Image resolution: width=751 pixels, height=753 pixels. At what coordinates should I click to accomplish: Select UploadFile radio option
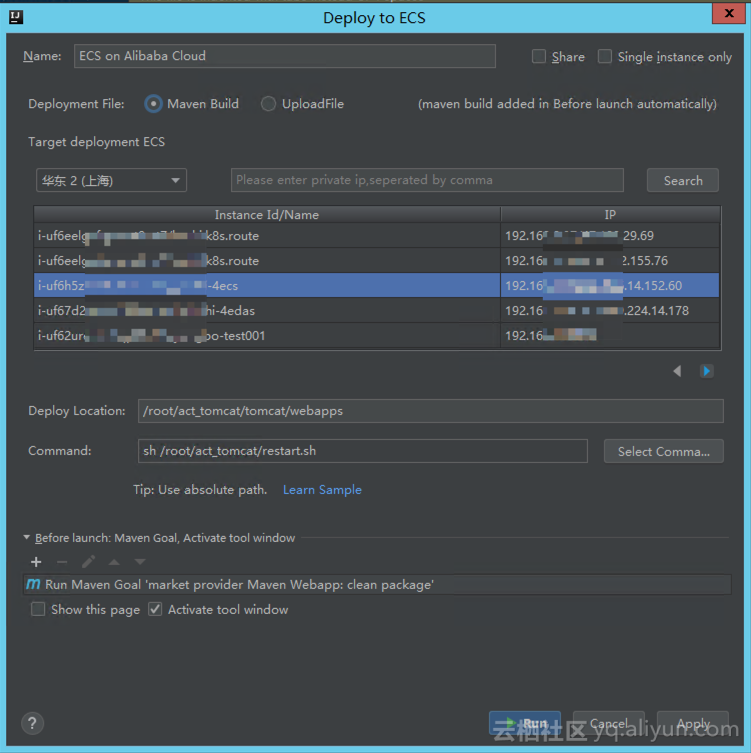click(268, 104)
